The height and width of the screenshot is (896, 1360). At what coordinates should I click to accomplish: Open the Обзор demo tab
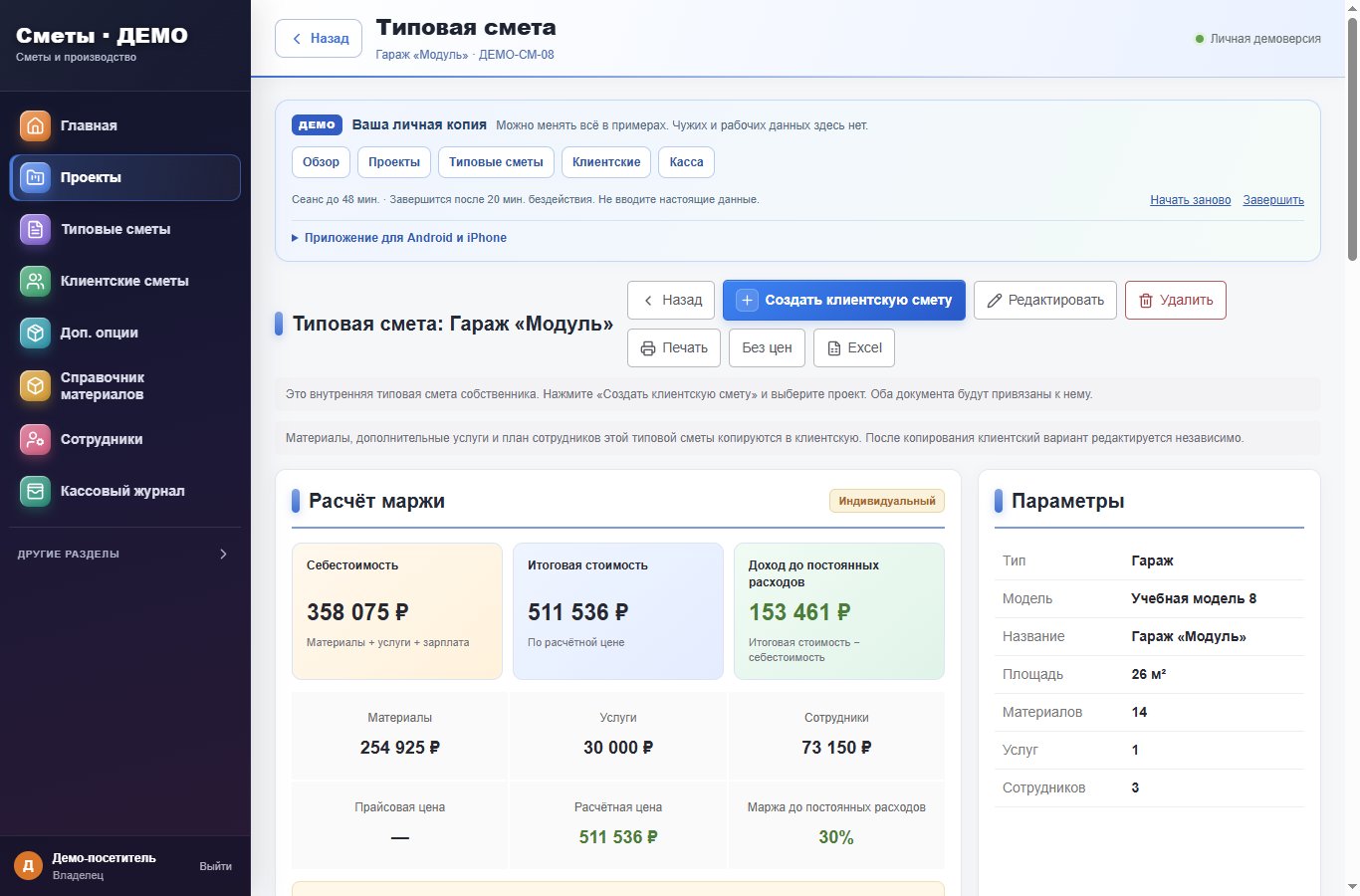pos(321,162)
